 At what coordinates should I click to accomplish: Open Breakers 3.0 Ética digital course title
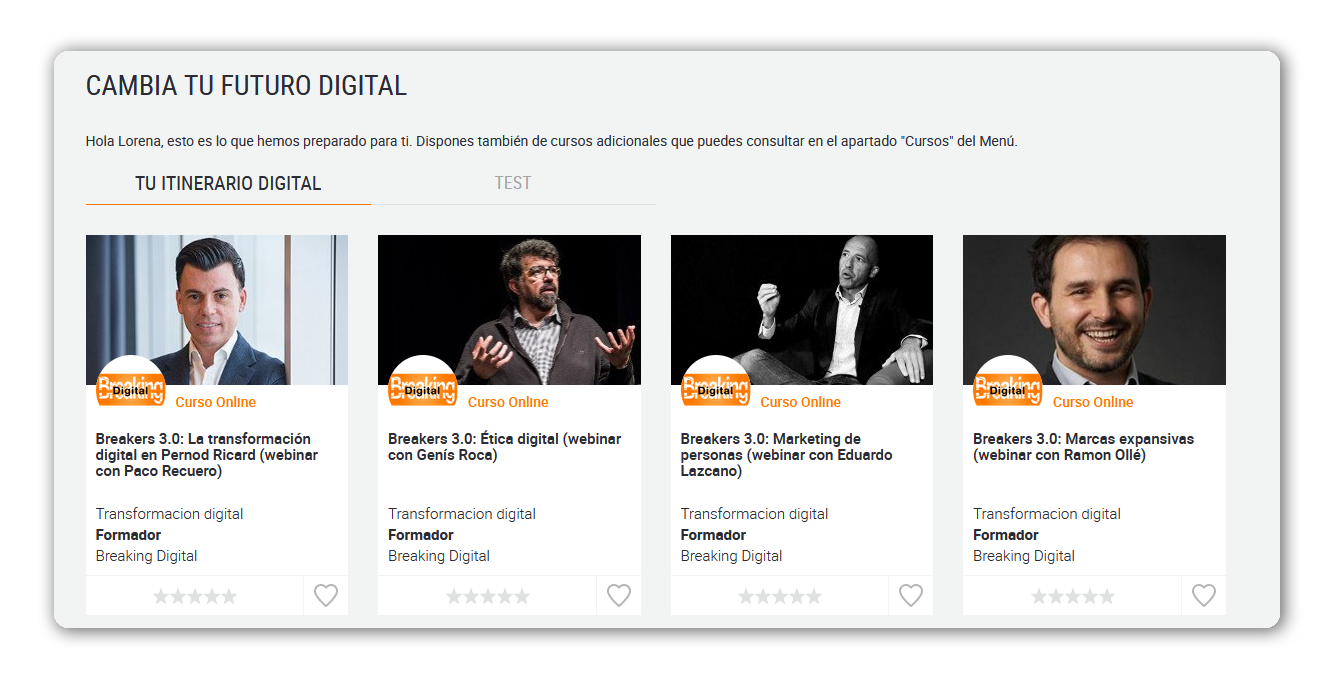505,447
